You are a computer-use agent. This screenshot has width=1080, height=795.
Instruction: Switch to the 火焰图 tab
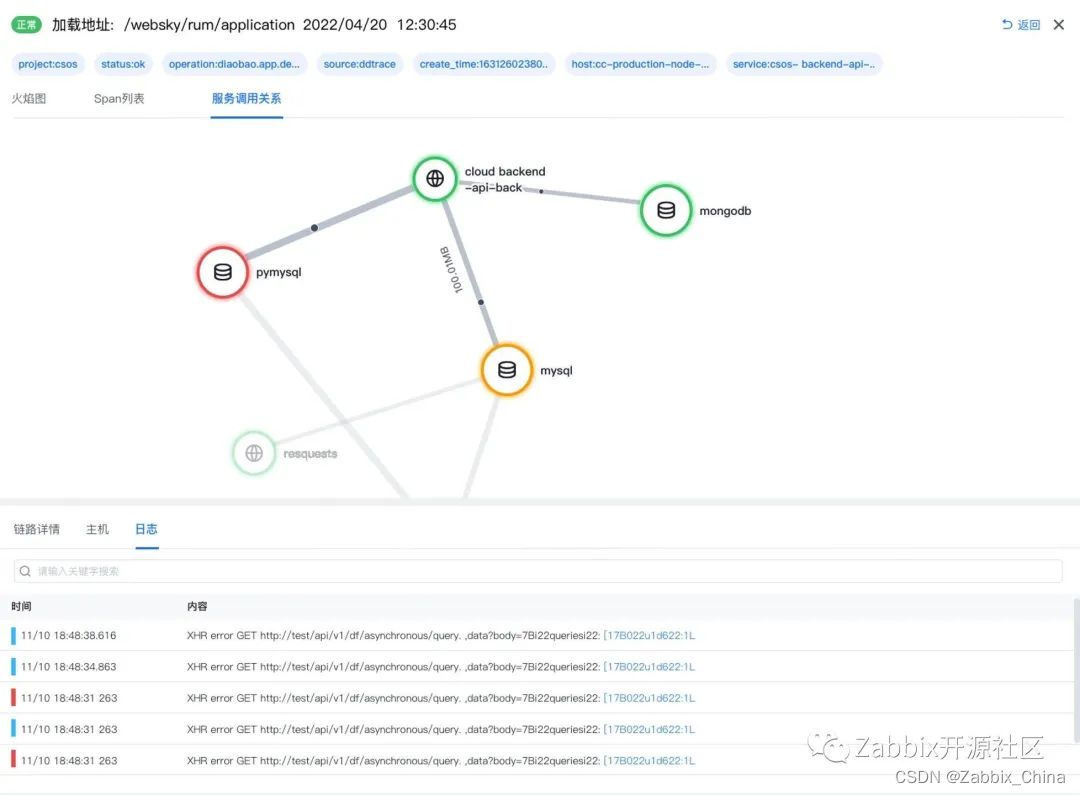[29, 99]
